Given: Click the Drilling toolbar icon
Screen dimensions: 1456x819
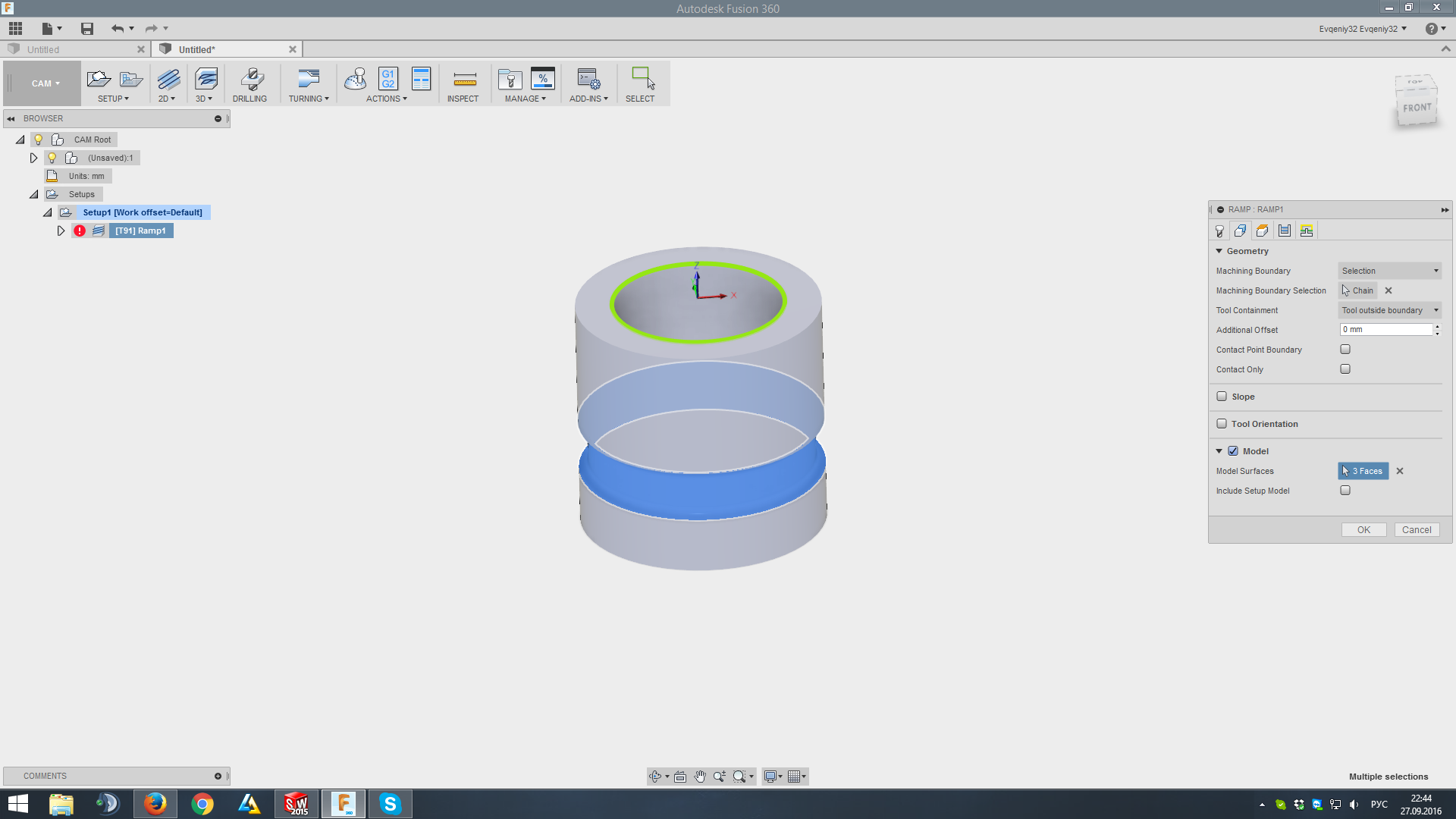Looking at the screenshot, I should click(x=250, y=80).
